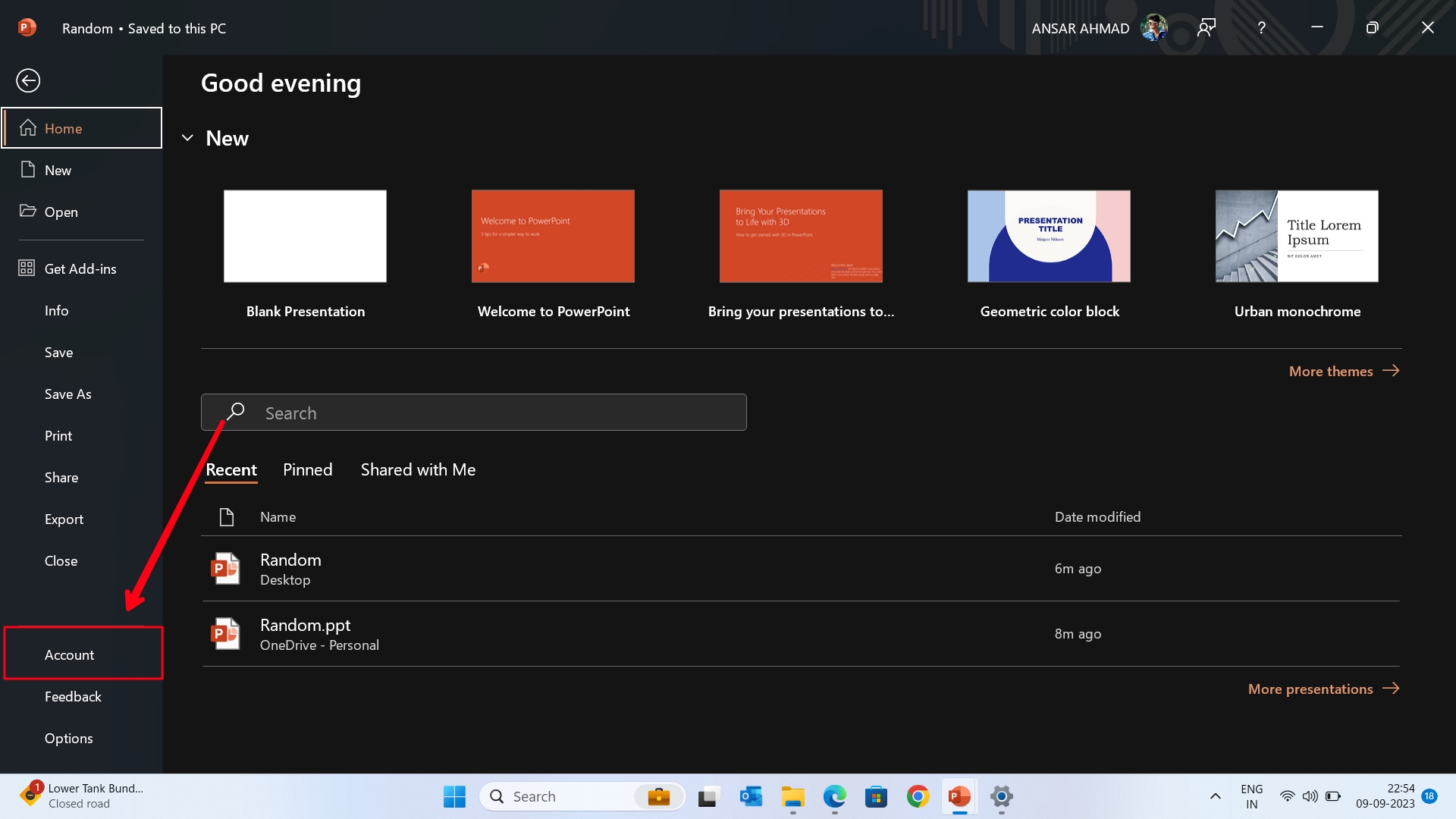Open the Account settings page
This screenshot has width=1456, height=819.
pos(69,654)
